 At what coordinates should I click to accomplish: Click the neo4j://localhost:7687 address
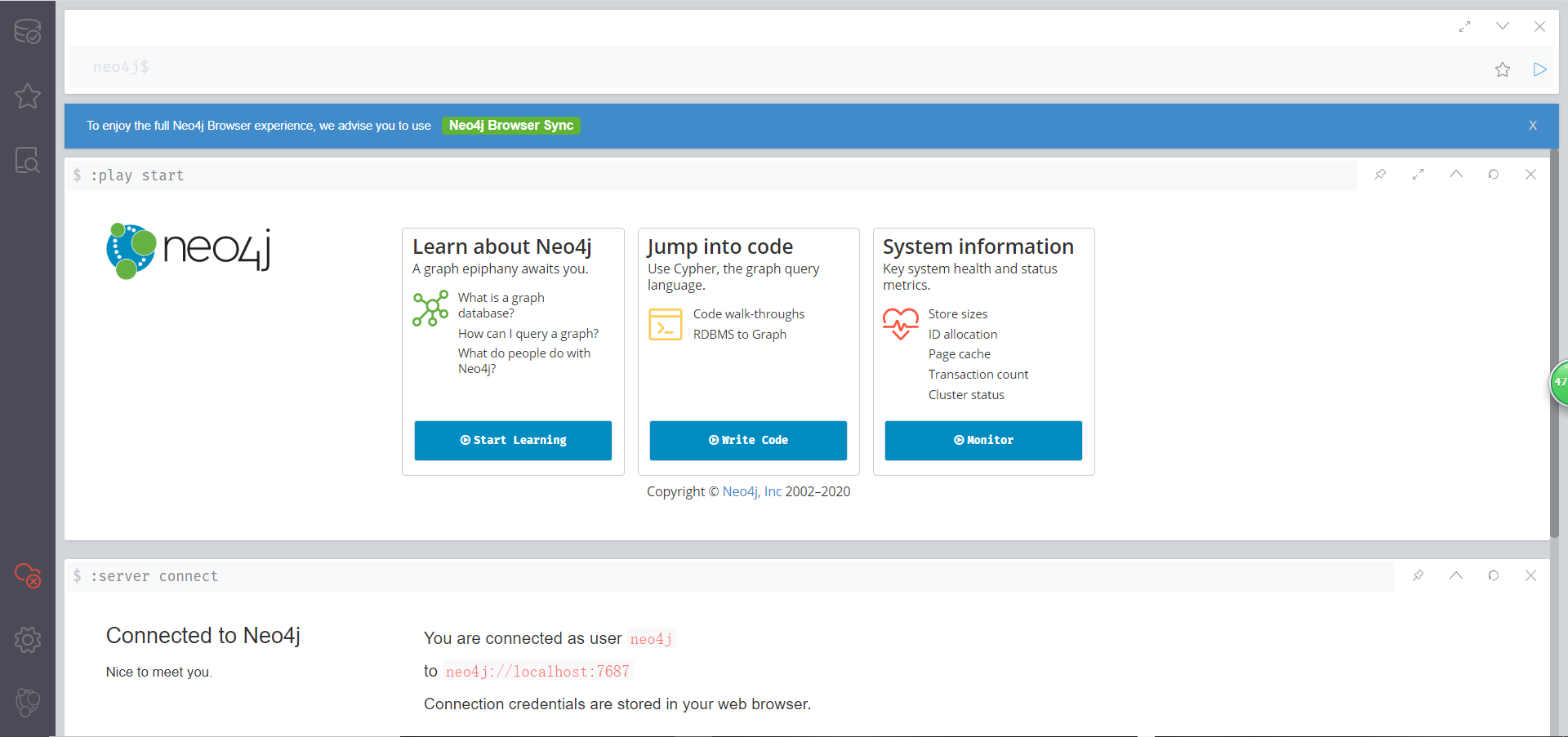pyautogui.click(x=537, y=672)
